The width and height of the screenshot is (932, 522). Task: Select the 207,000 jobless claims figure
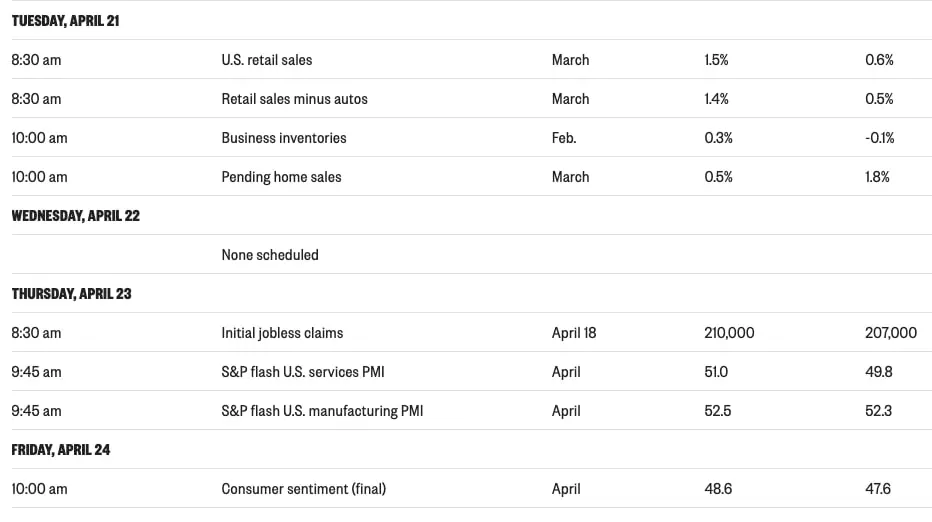point(890,333)
